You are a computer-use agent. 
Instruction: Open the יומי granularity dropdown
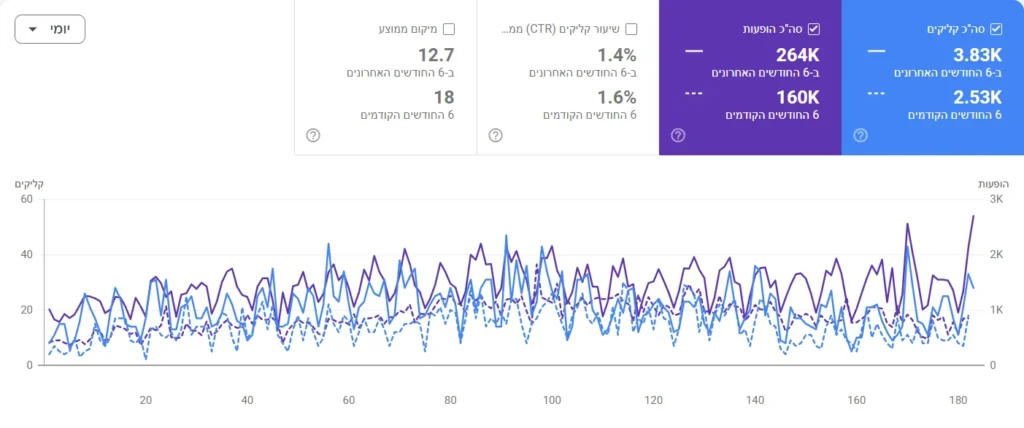point(50,29)
